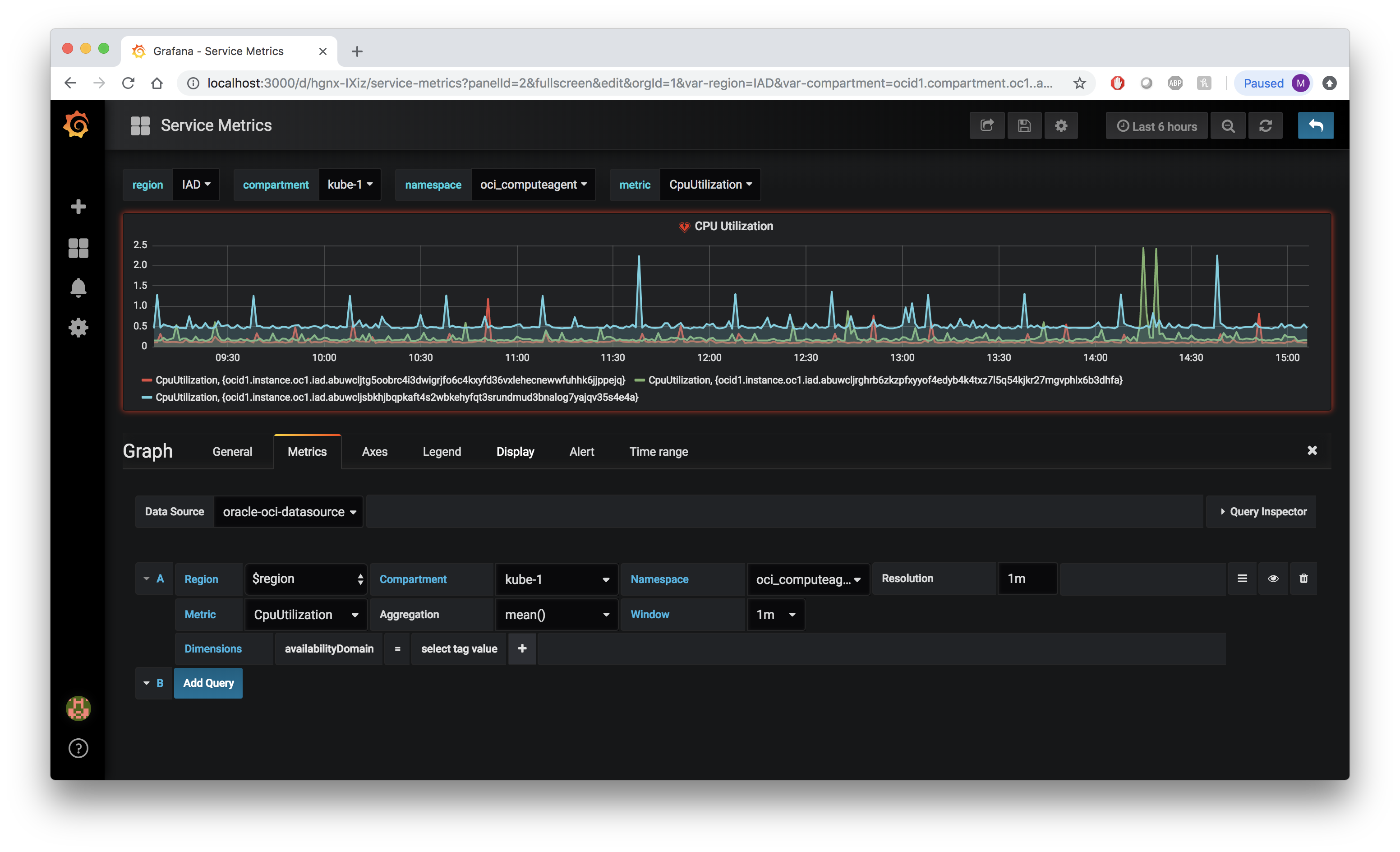
Task: Click the share dashboard icon
Action: click(x=986, y=125)
